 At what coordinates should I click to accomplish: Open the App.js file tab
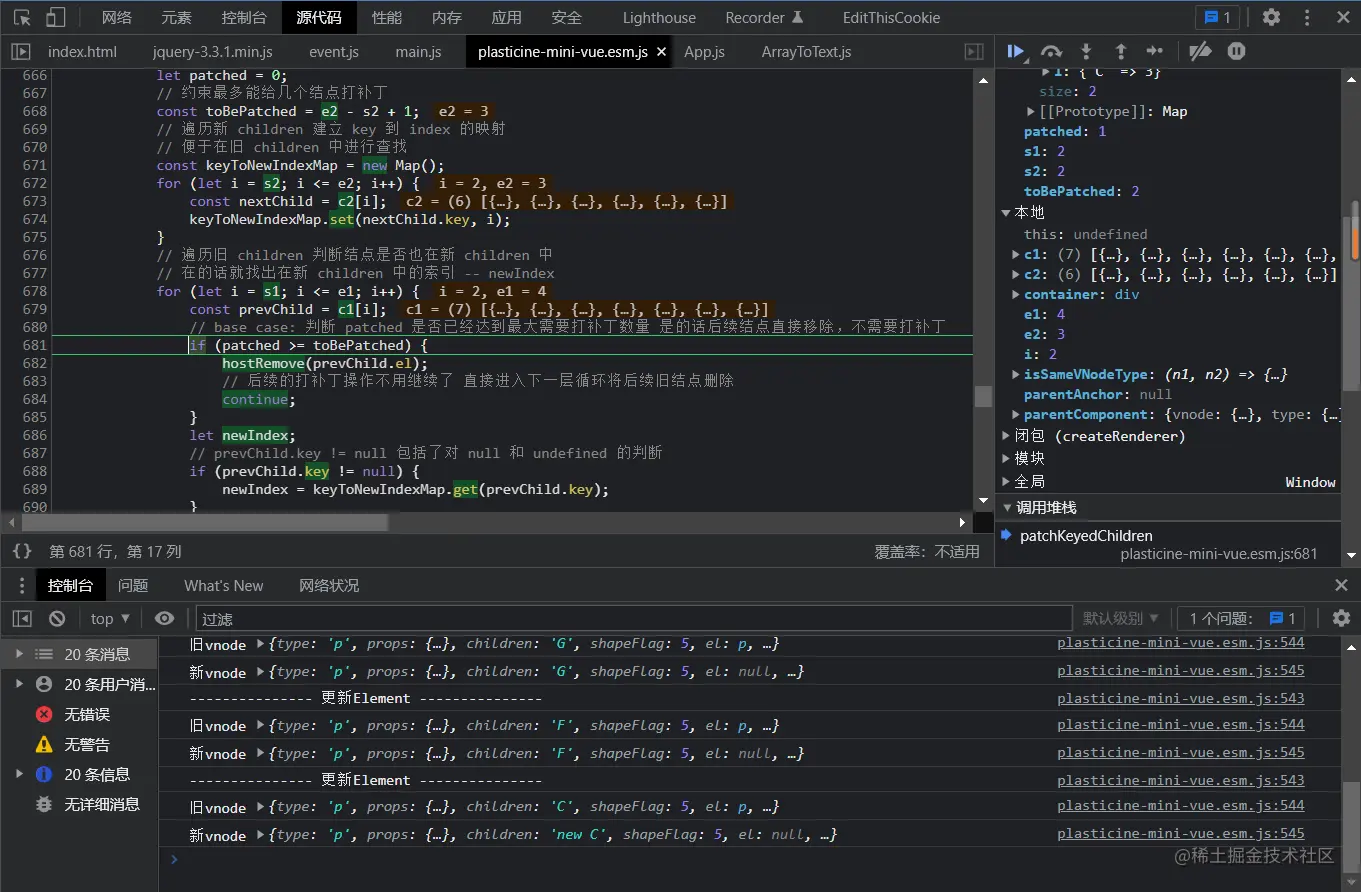(704, 52)
